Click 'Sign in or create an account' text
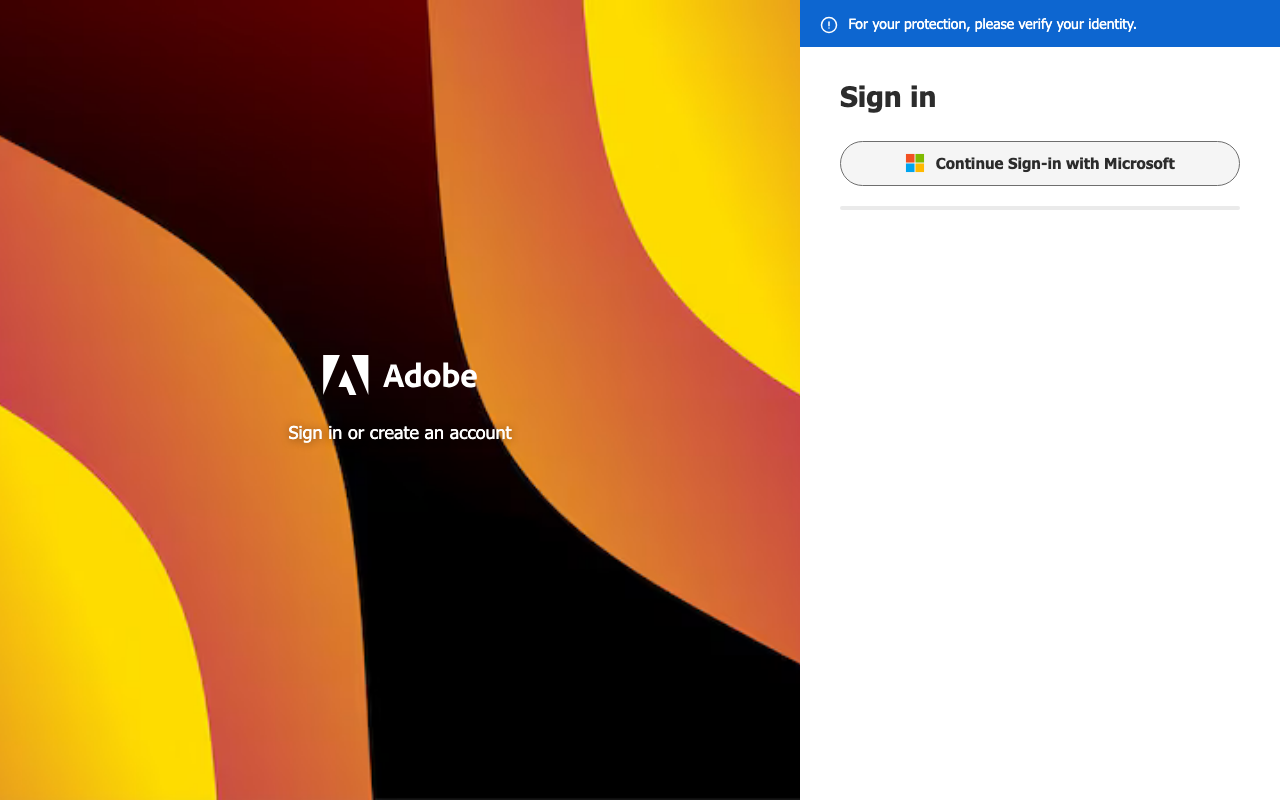Screen dimensions: 1280x800 pos(400,433)
